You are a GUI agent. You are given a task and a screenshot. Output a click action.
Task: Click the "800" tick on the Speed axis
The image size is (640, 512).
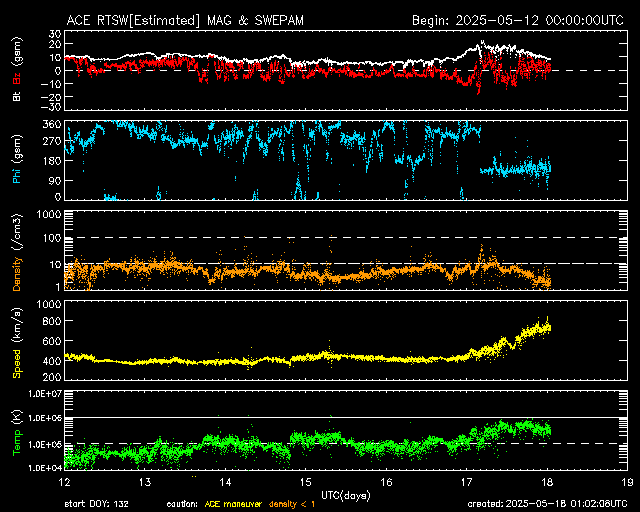pos(52,321)
